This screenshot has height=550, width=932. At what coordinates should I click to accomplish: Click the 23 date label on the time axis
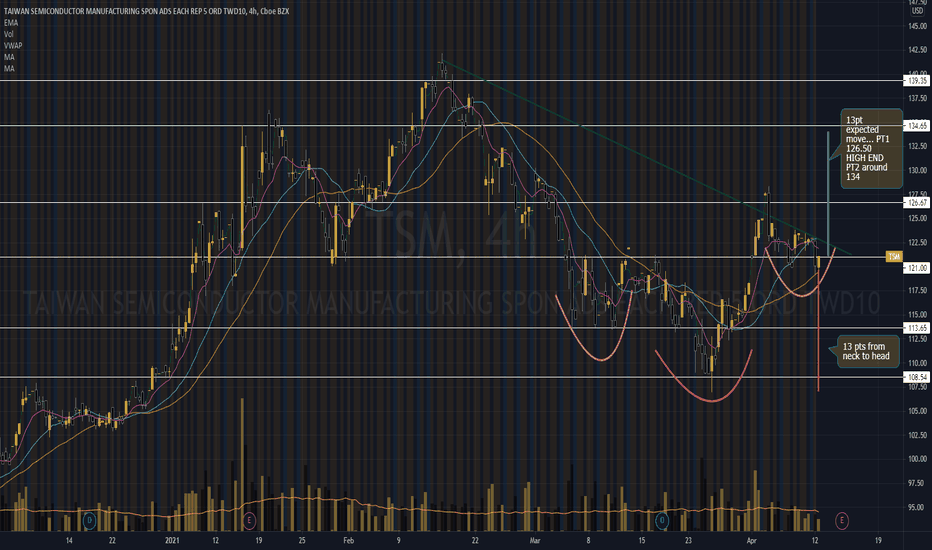688,540
